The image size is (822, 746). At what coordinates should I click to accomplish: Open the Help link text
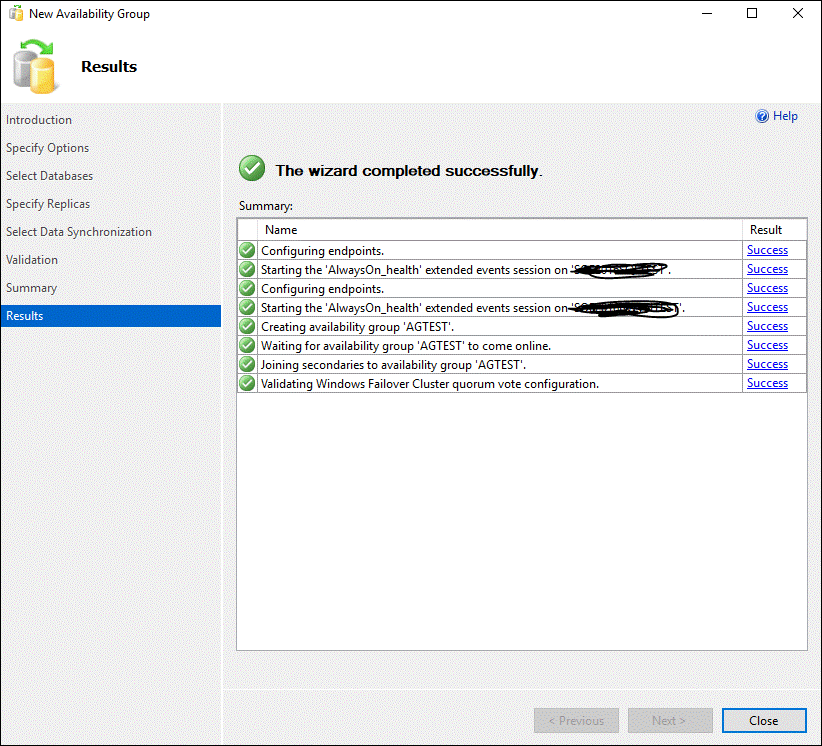[x=786, y=116]
